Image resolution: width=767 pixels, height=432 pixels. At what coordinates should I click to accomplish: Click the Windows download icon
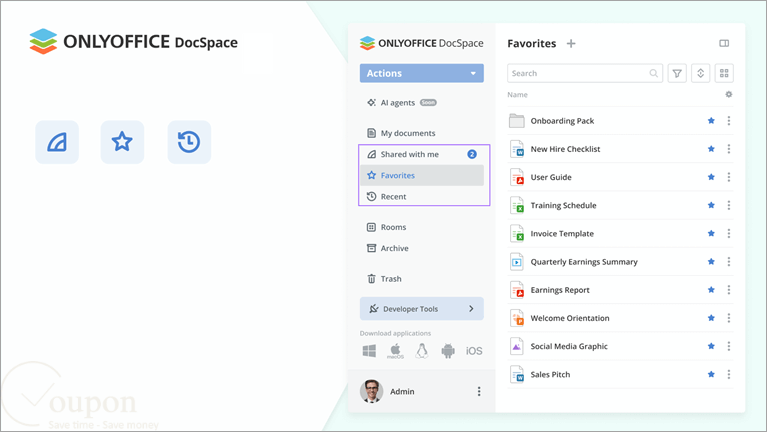click(369, 351)
